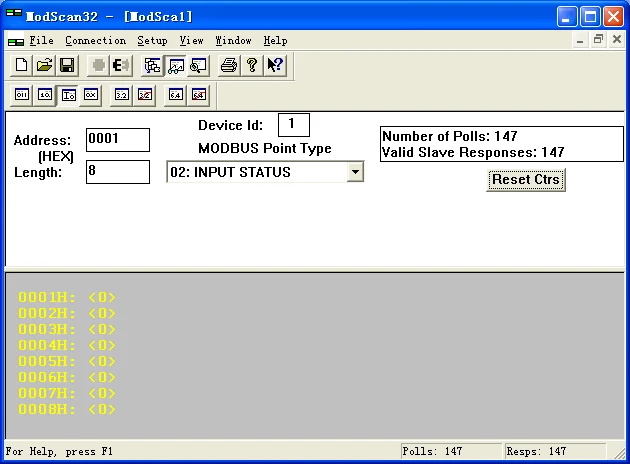The height and width of the screenshot is (464, 630).
Task: Click the status bar resize grip
Action: pos(620,453)
